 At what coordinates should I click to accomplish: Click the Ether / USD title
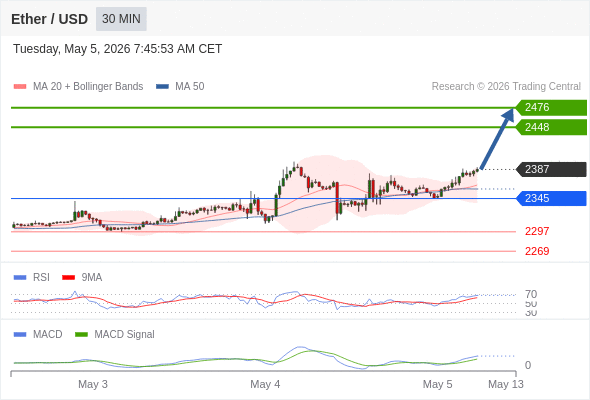pyautogui.click(x=49, y=19)
